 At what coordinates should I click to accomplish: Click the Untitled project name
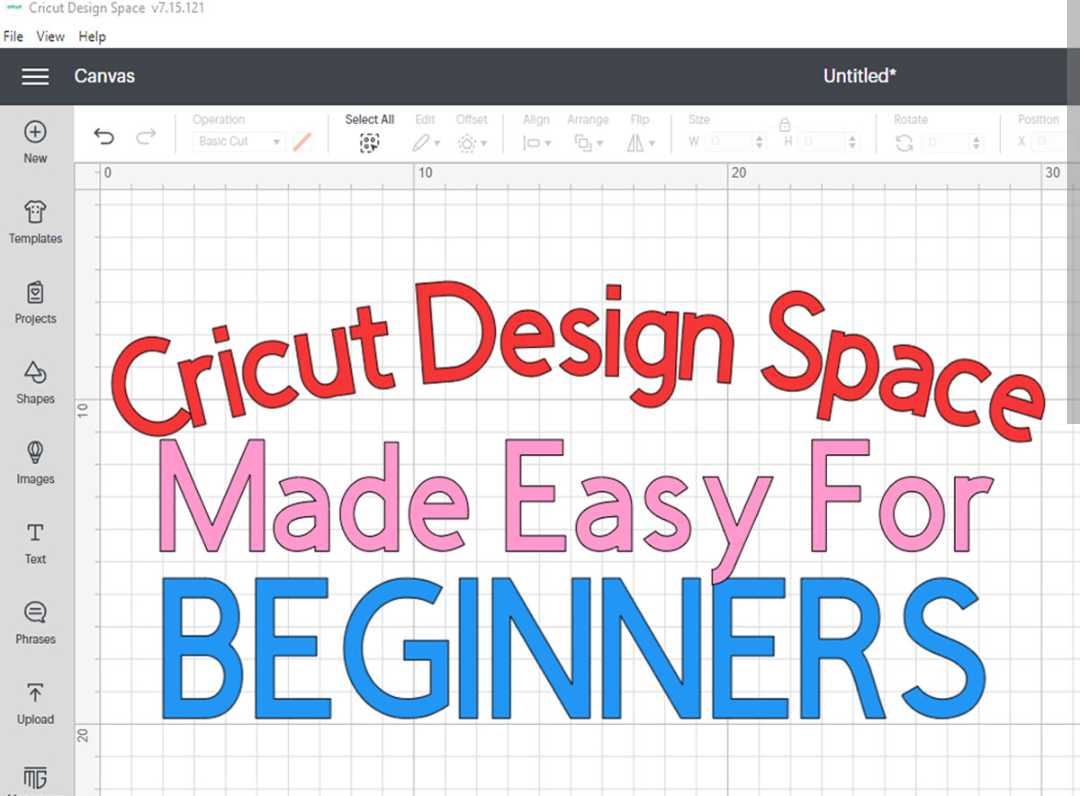858,76
